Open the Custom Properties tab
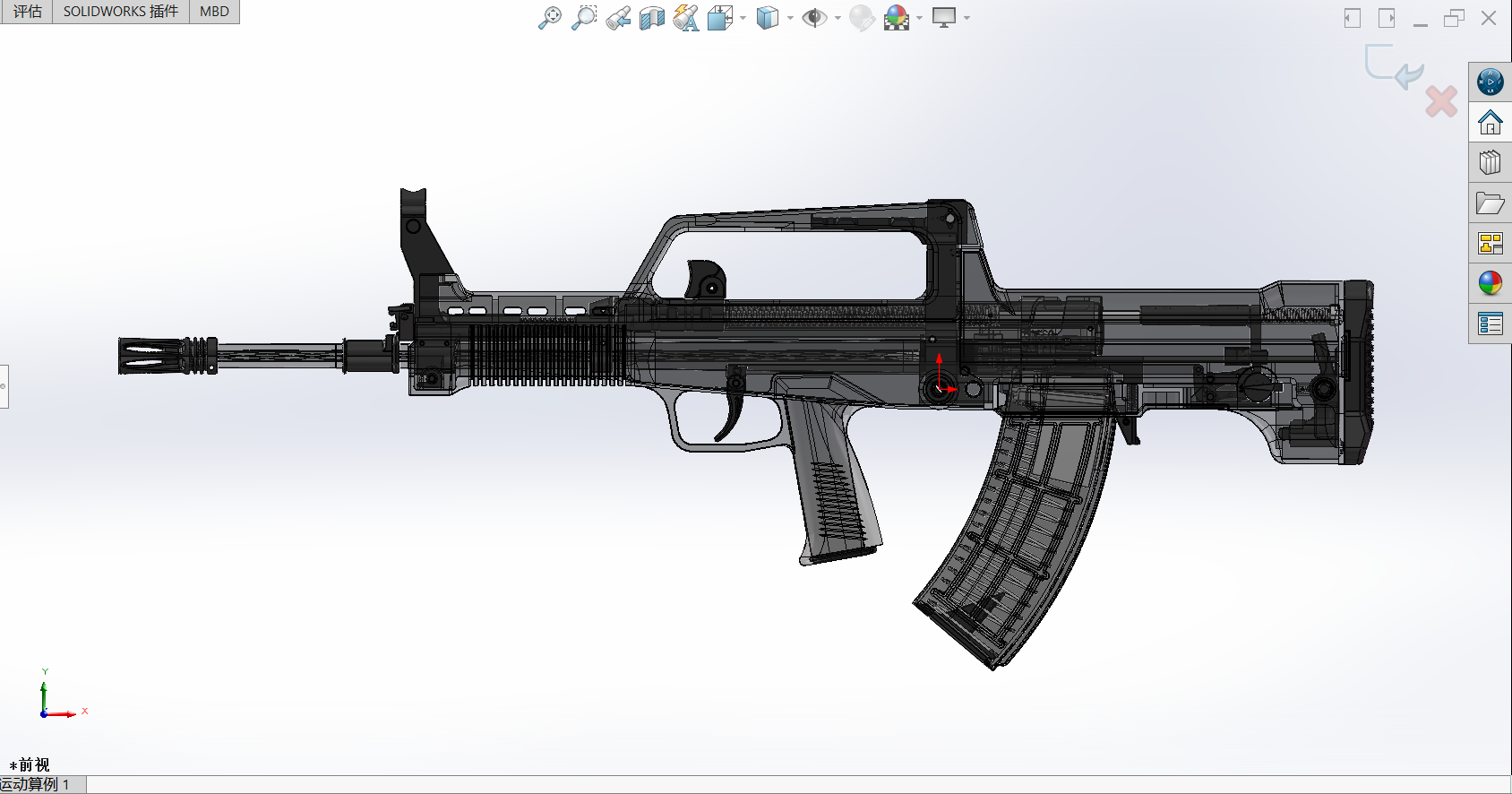The height and width of the screenshot is (794, 1512). 1491,324
